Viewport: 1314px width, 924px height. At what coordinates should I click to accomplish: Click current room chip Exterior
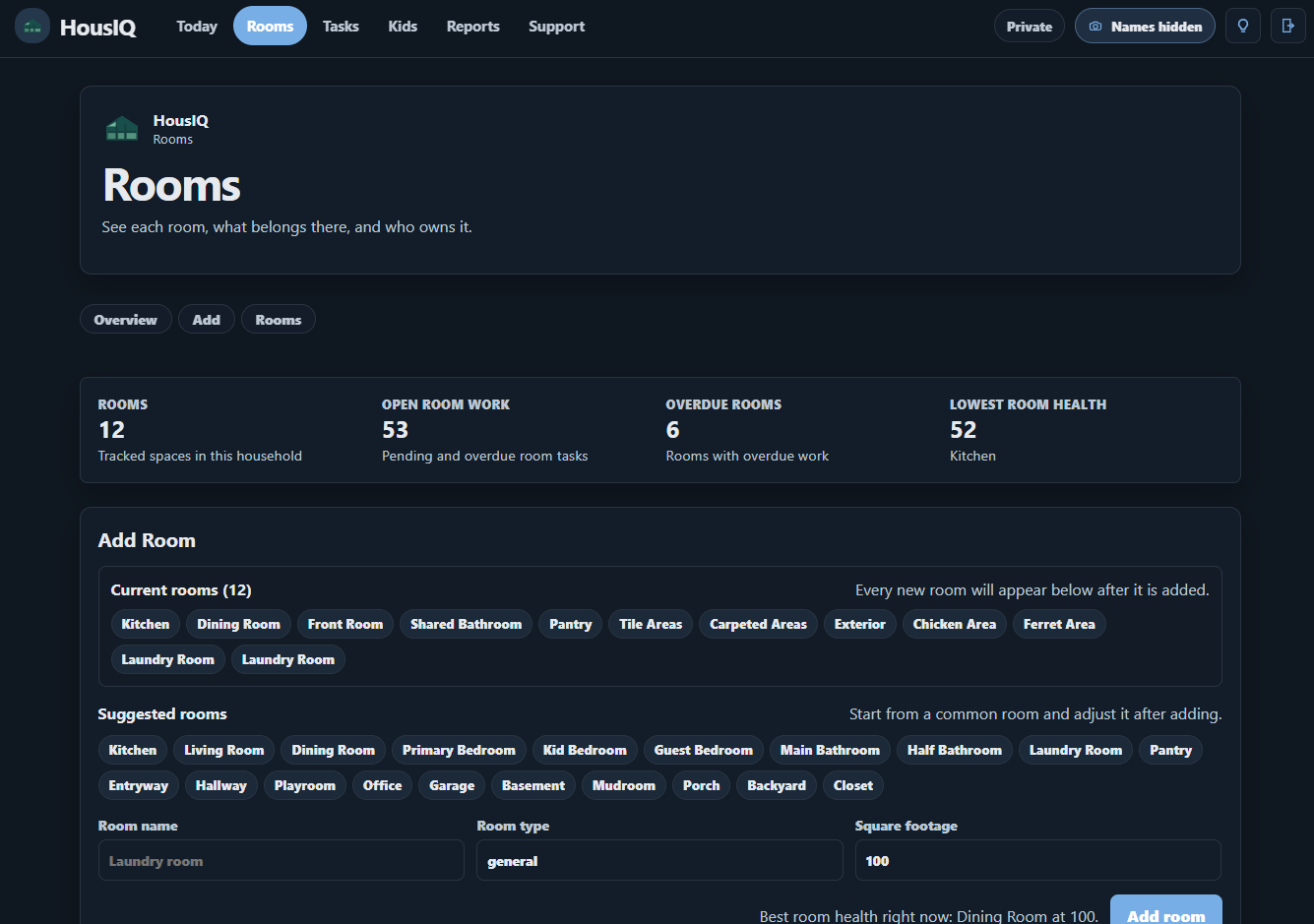pyautogui.click(x=860, y=624)
